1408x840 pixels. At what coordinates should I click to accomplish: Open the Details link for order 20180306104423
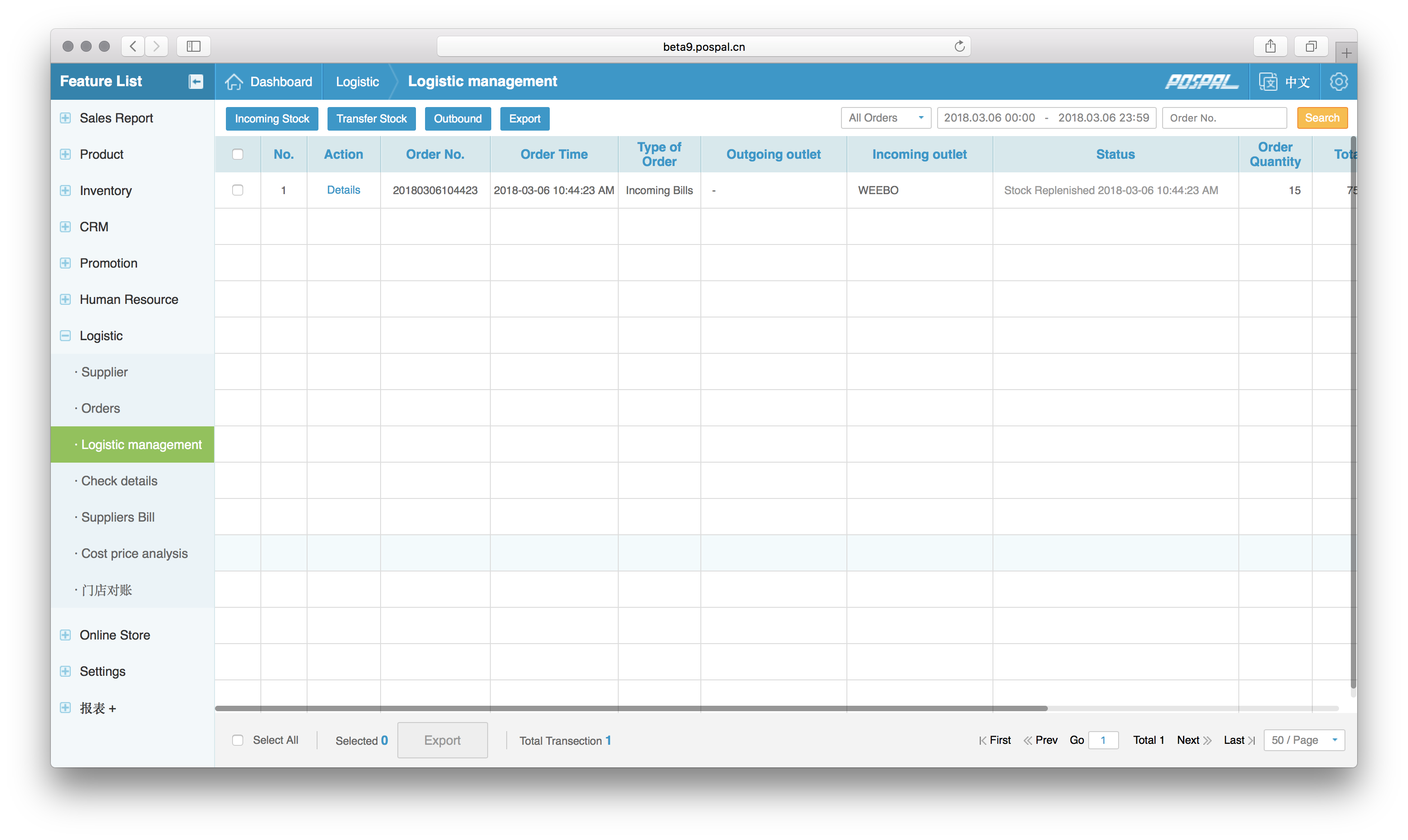(343, 190)
